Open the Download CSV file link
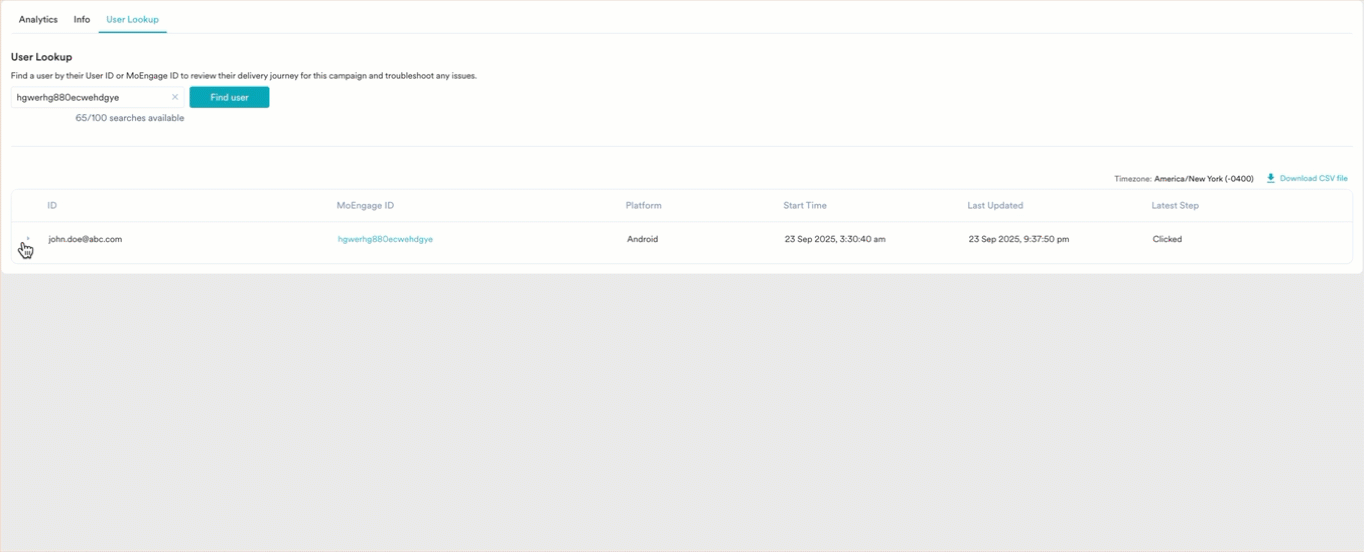 1313,178
